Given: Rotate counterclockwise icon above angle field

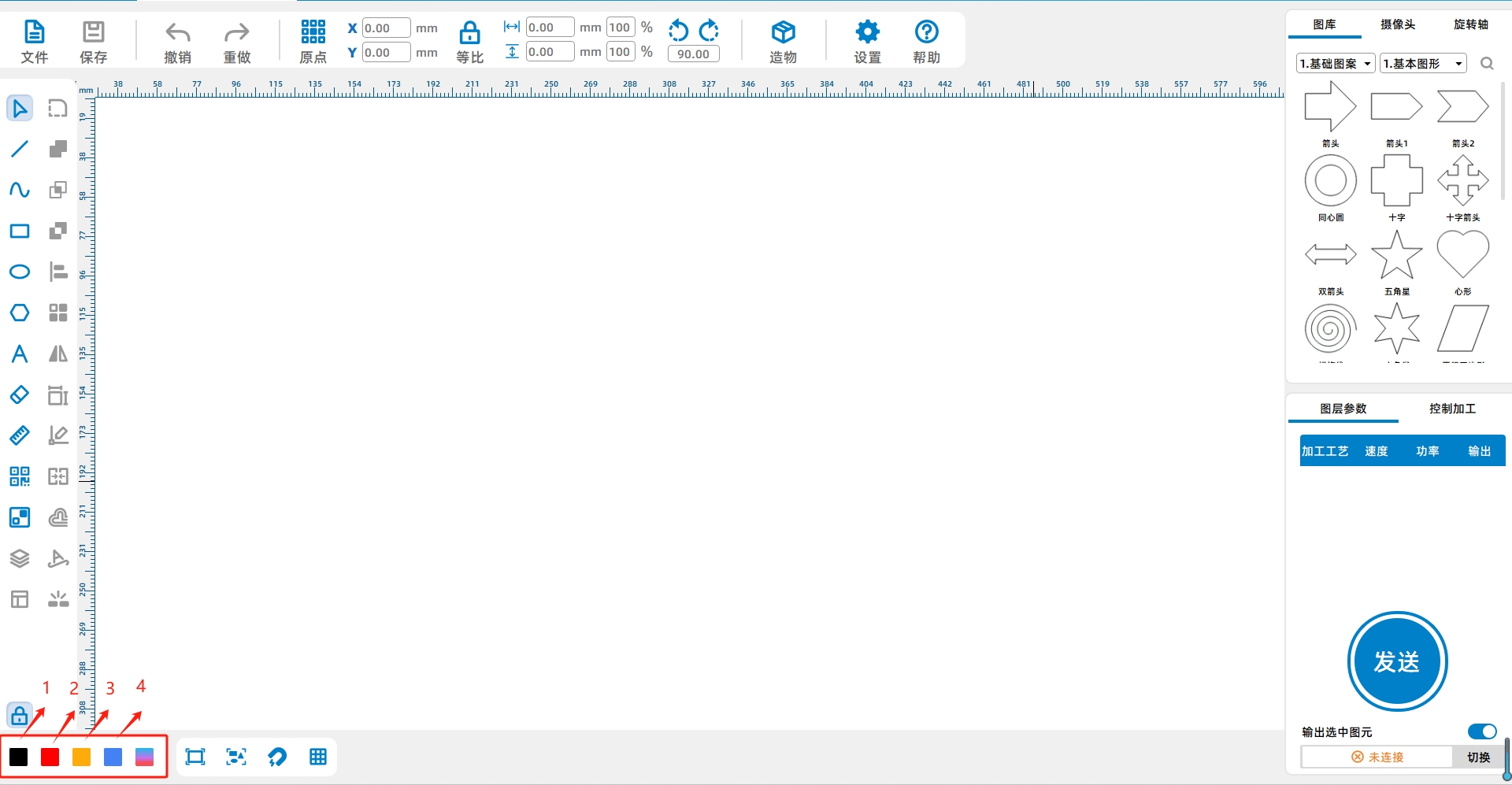Looking at the screenshot, I should [x=678, y=31].
